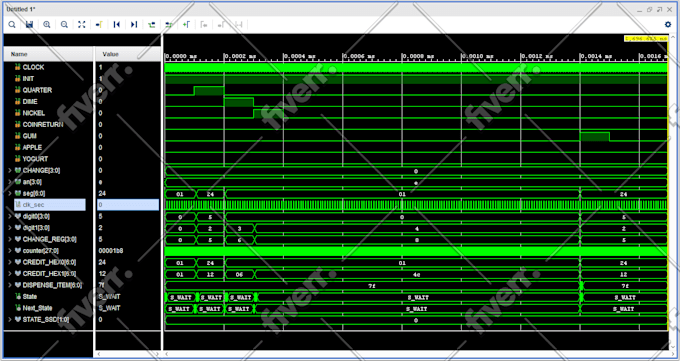
Task: Go to time zero icon
Action: (x=116, y=25)
